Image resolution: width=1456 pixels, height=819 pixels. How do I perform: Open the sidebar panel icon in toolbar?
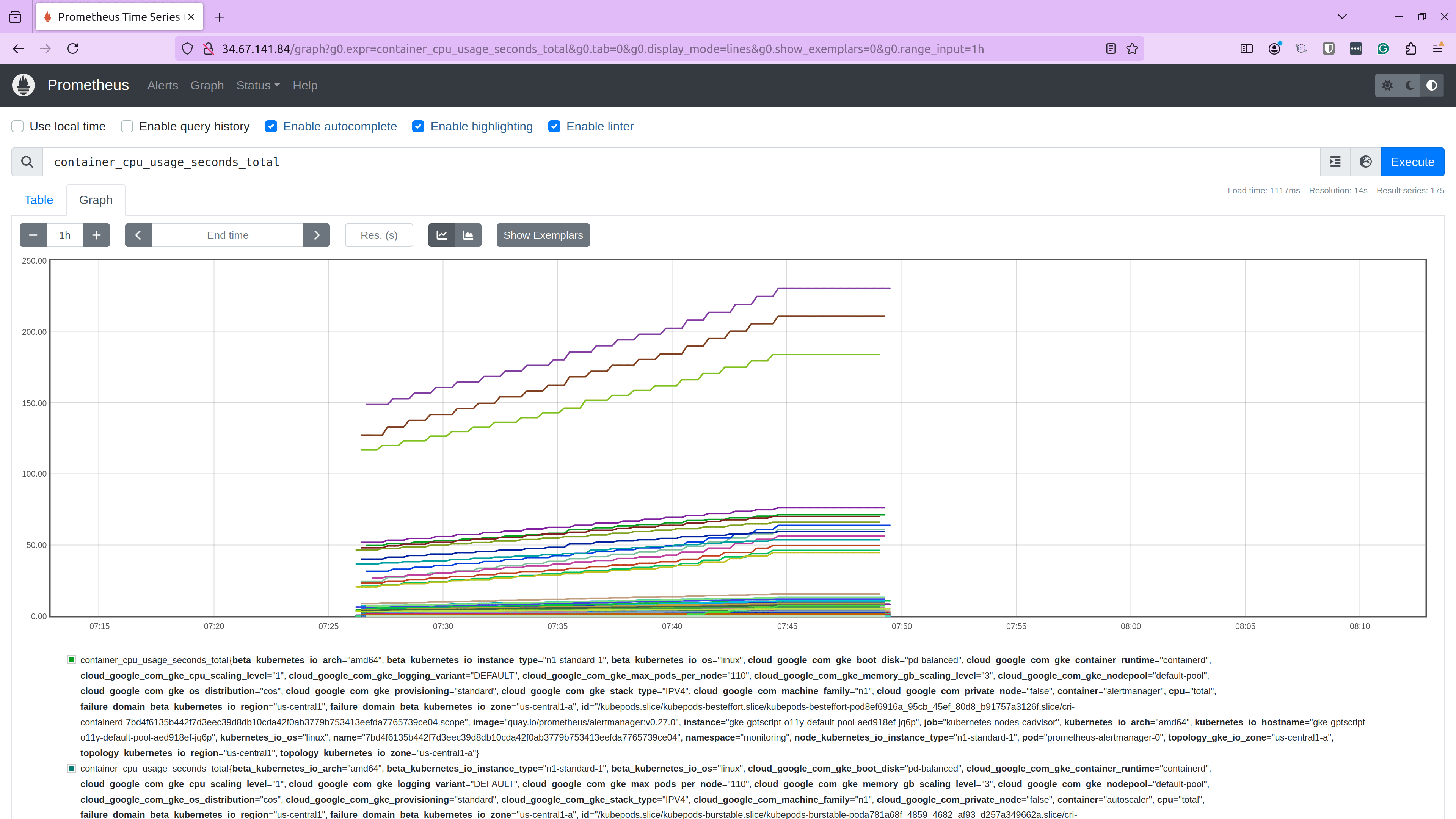1246,49
